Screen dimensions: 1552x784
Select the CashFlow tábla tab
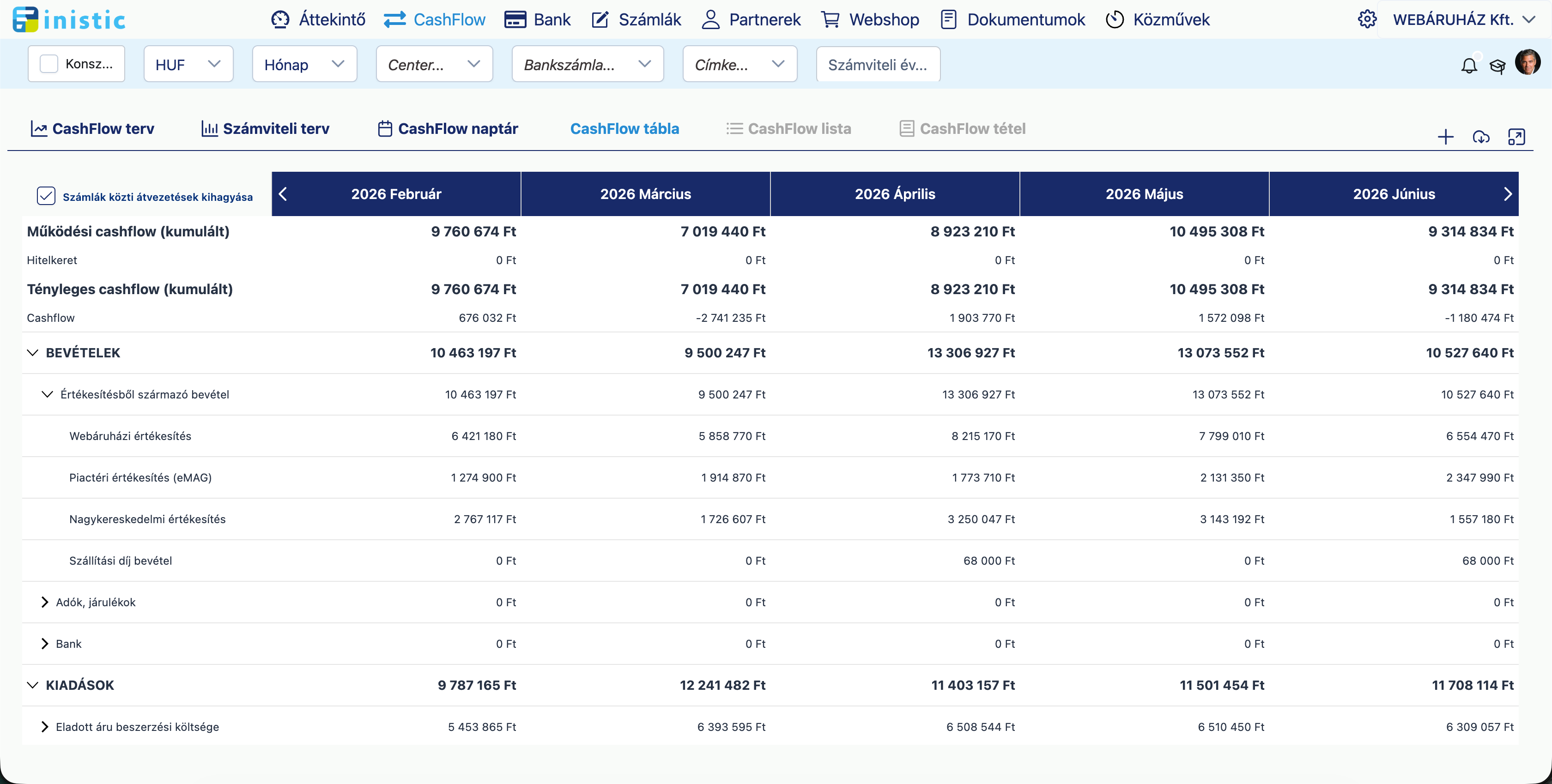click(x=625, y=129)
